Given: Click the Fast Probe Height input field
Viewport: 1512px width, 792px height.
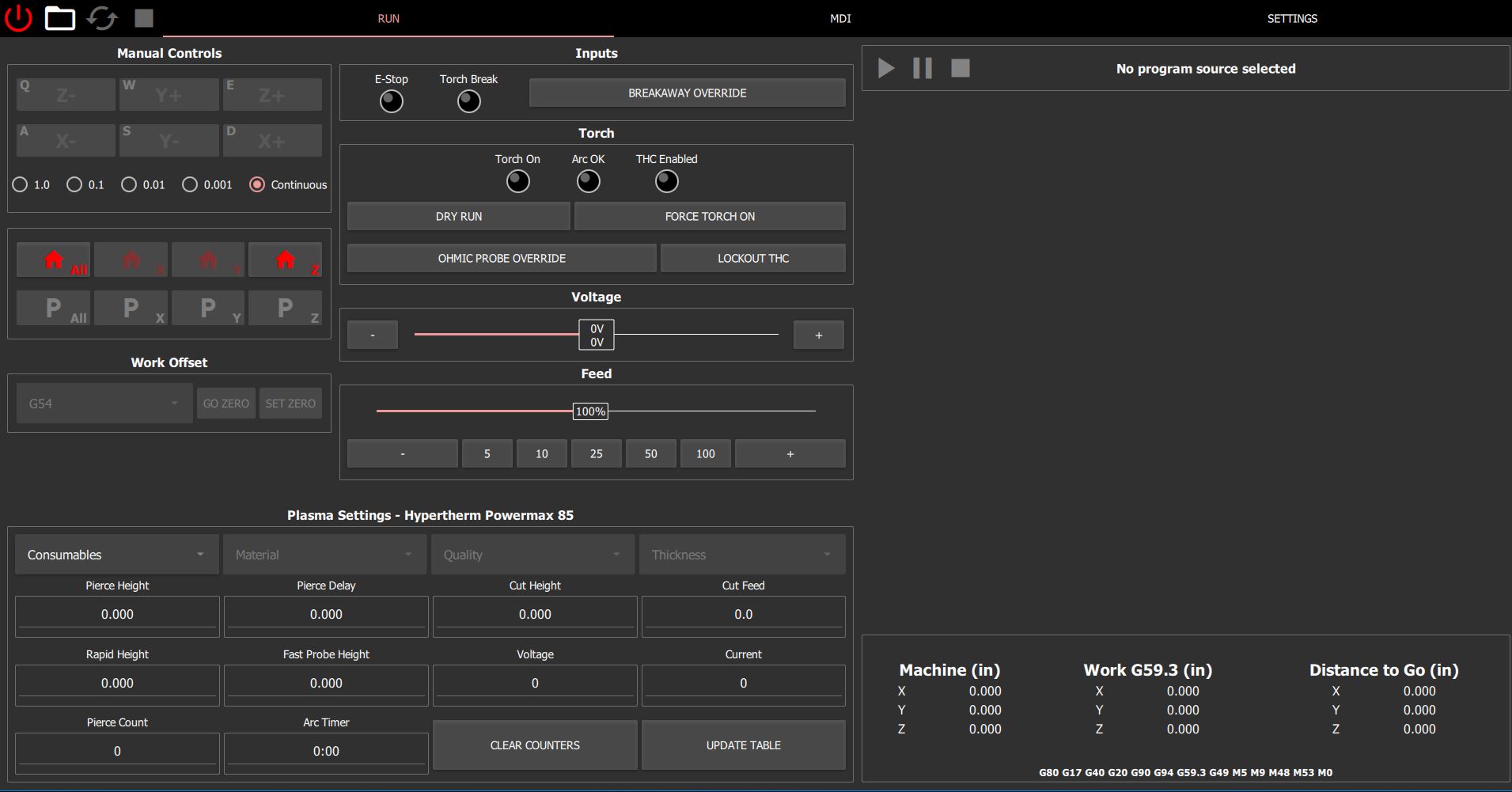Looking at the screenshot, I should coord(326,684).
